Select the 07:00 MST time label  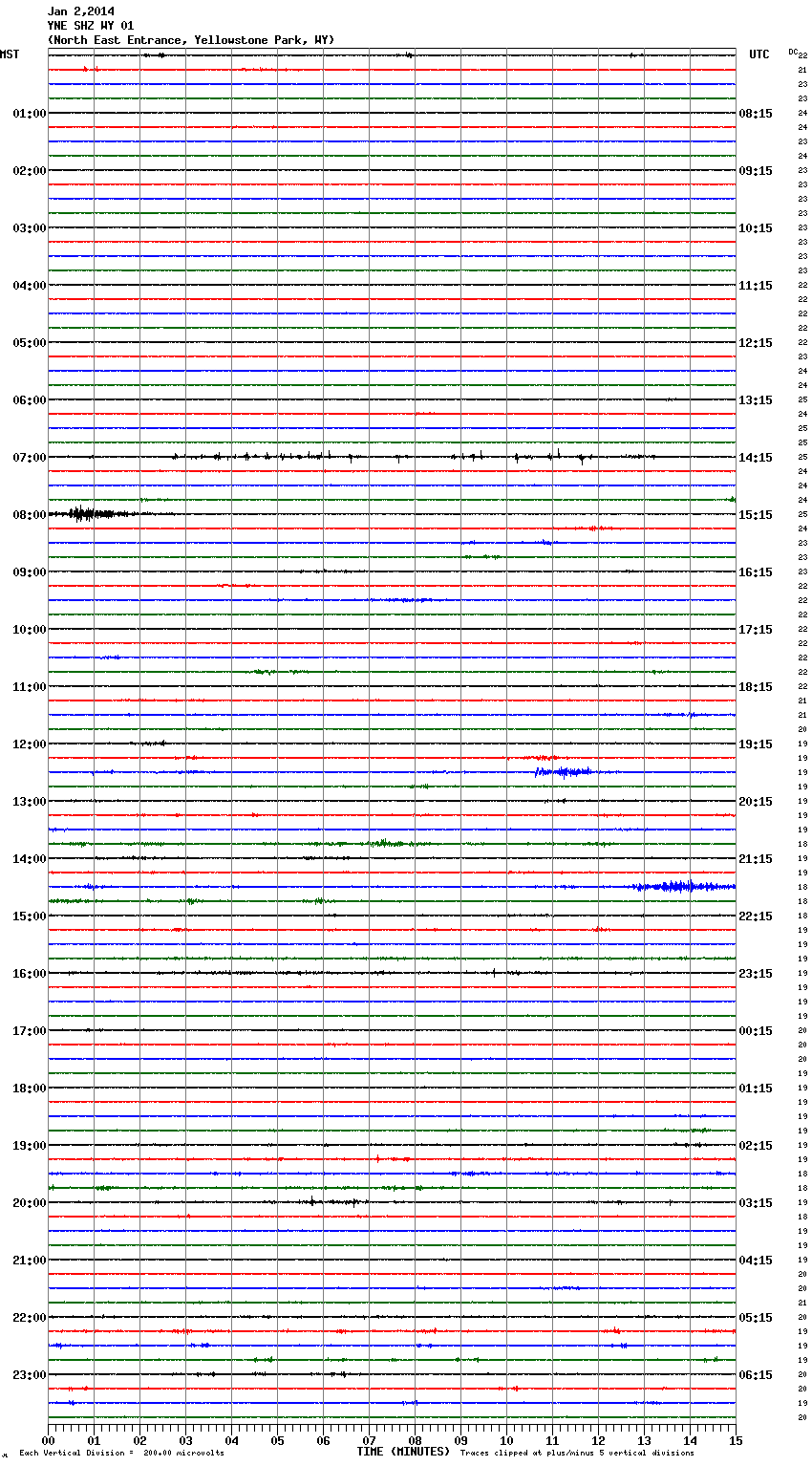[x=30, y=458]
